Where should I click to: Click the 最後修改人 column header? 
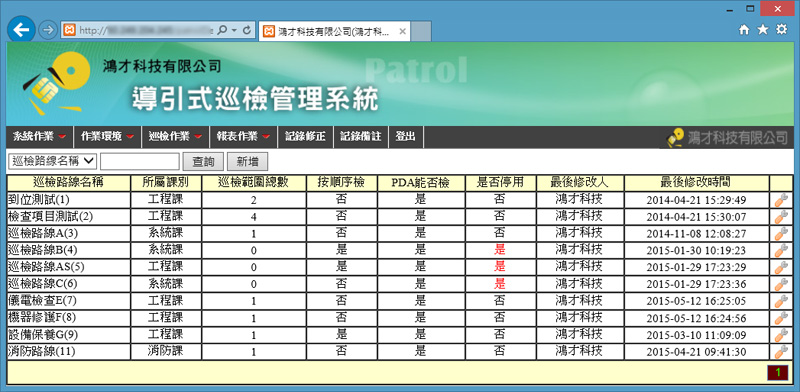(580, 183)
